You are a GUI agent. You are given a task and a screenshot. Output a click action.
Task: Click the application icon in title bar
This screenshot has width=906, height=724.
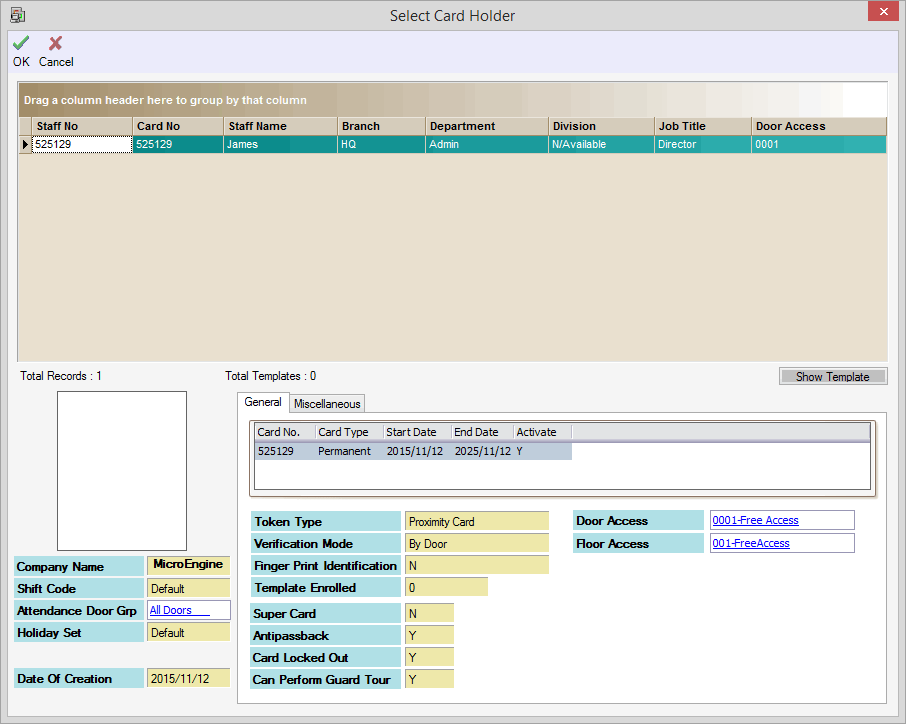pos(17,15)
